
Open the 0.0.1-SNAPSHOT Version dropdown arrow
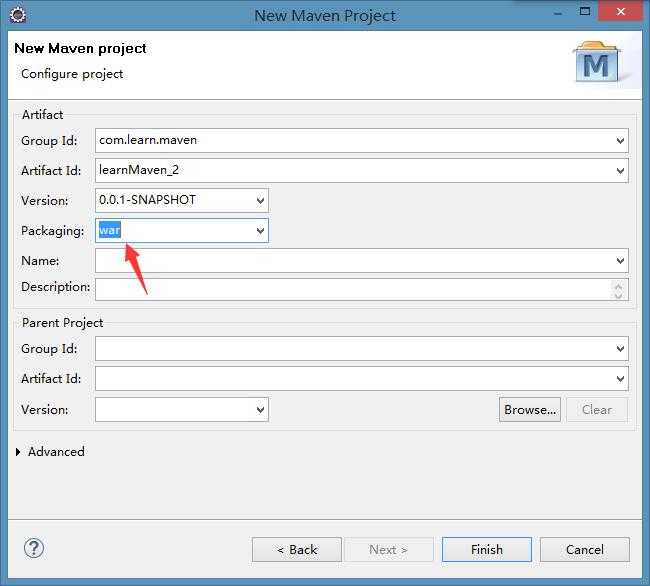pos(260,201)
